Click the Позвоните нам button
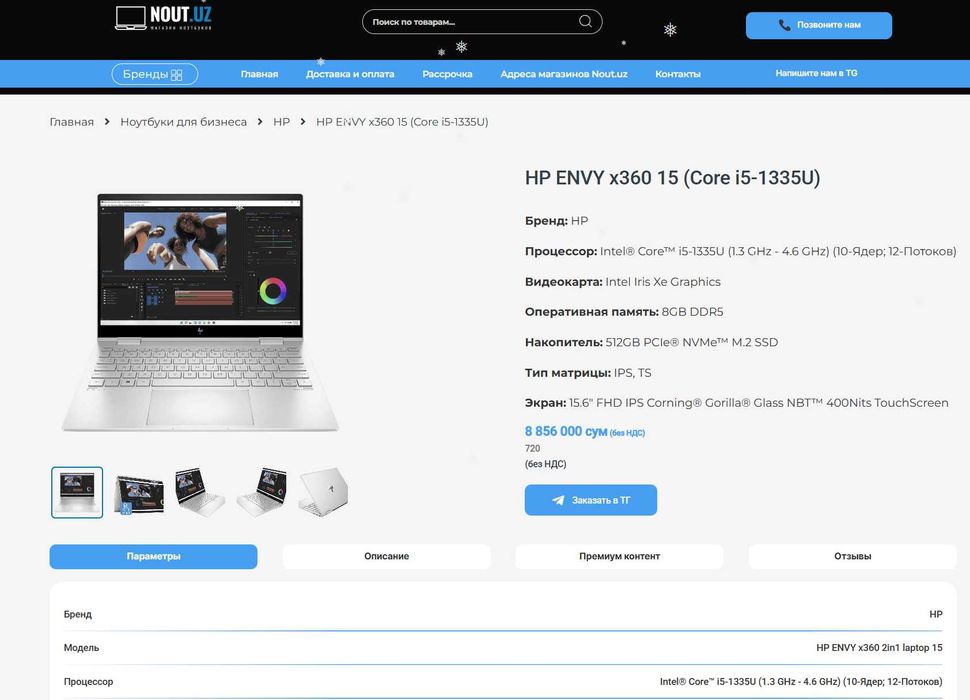Image resolution: width=970 pixels, height=700 pixels. tap(818, 25)
